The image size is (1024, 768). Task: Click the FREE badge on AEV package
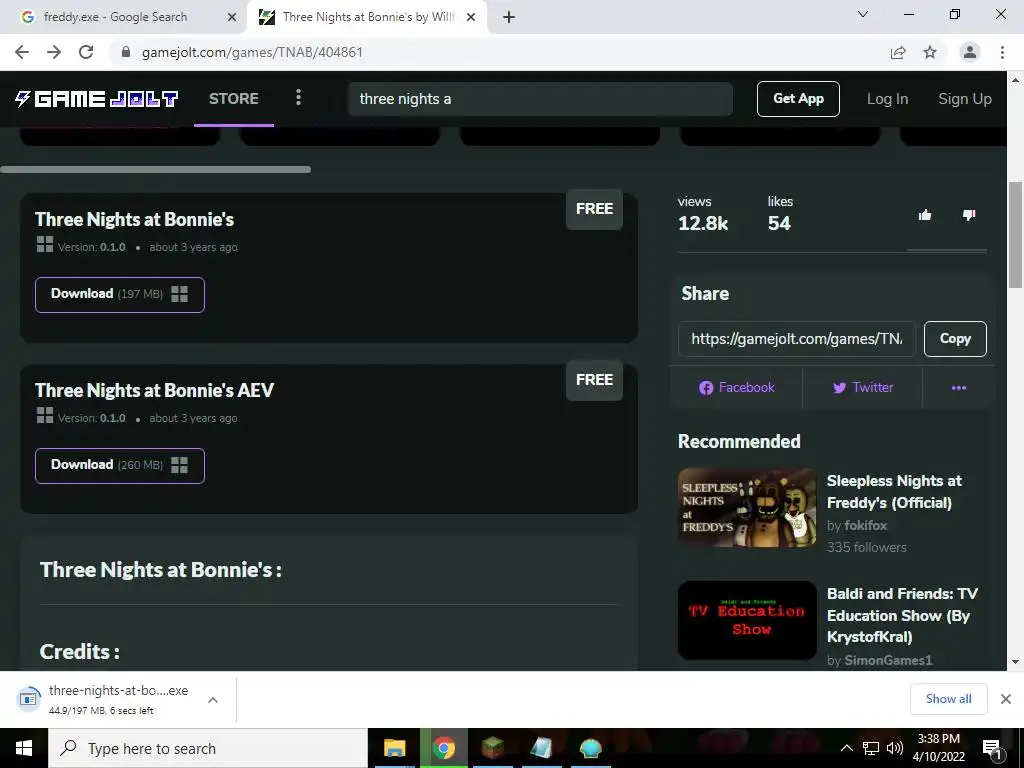(x=594, y=380)
